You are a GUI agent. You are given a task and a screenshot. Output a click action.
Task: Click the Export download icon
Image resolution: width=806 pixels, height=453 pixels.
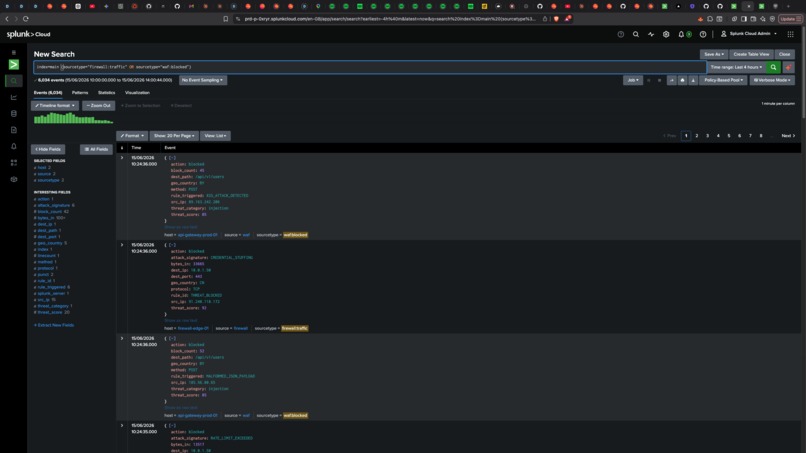pos(693,80)
